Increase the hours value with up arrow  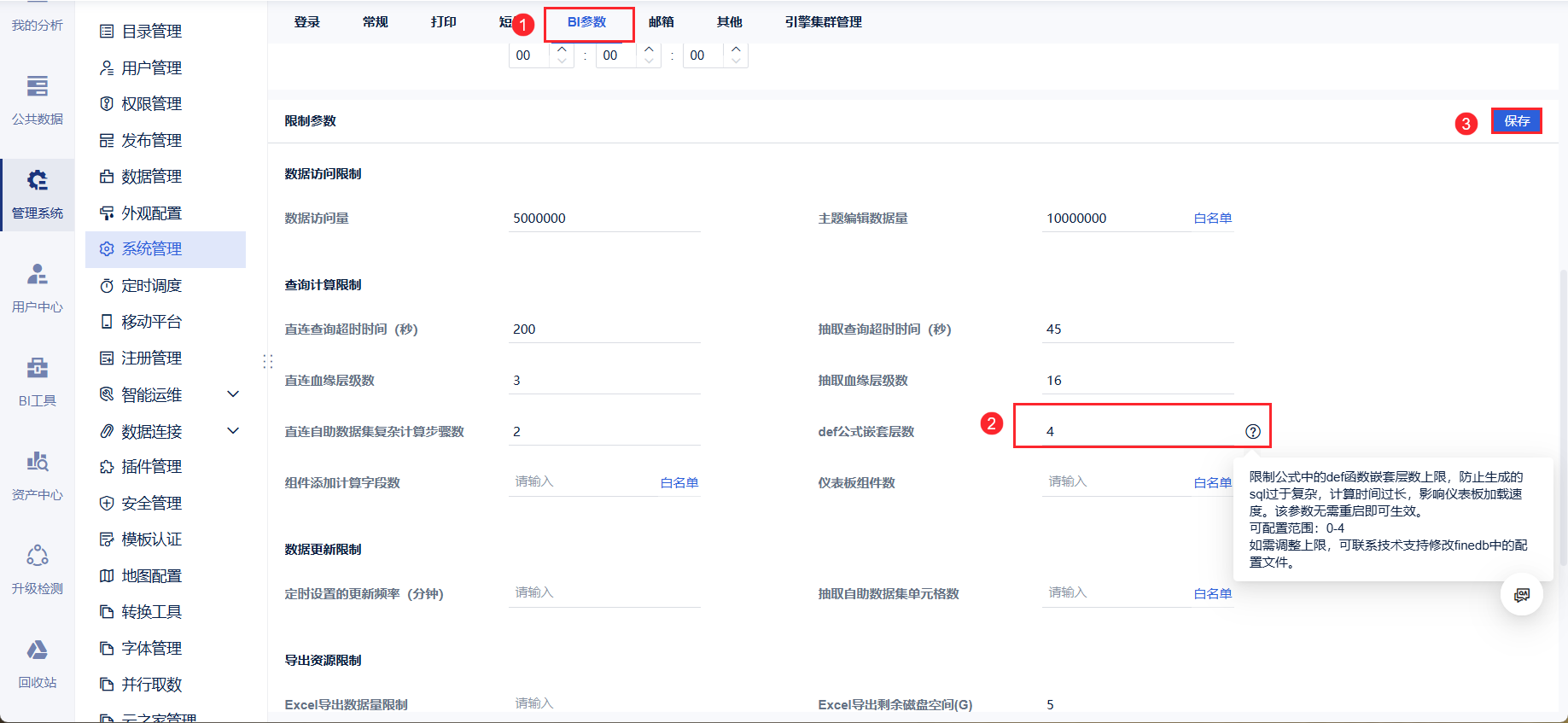point(562,49)
